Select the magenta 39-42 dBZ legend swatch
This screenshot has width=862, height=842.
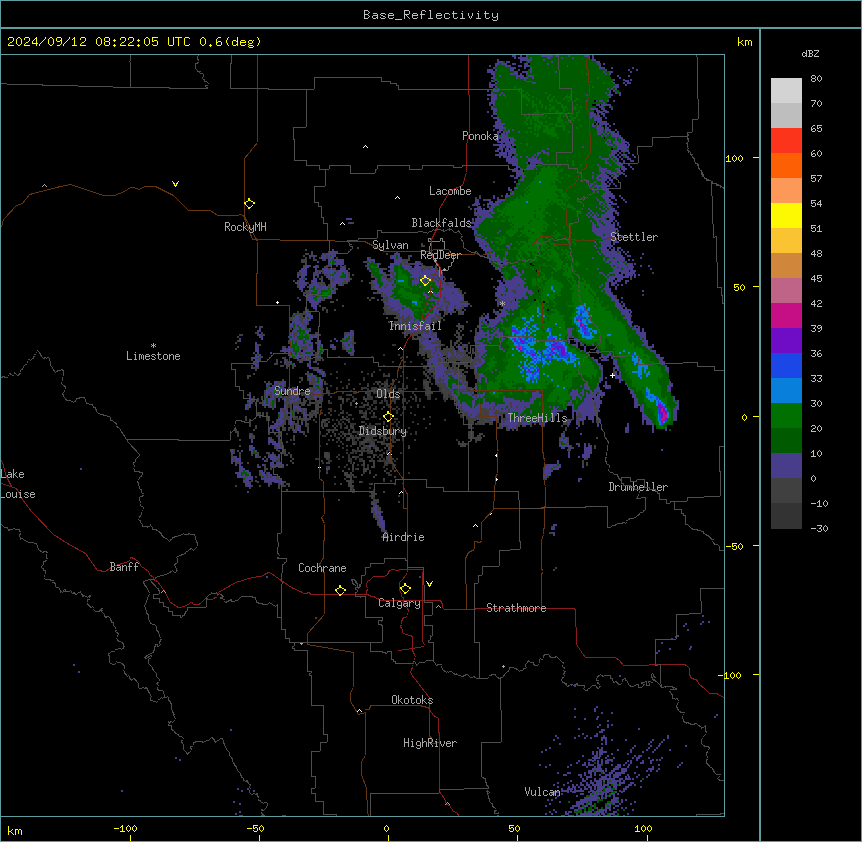786,315
